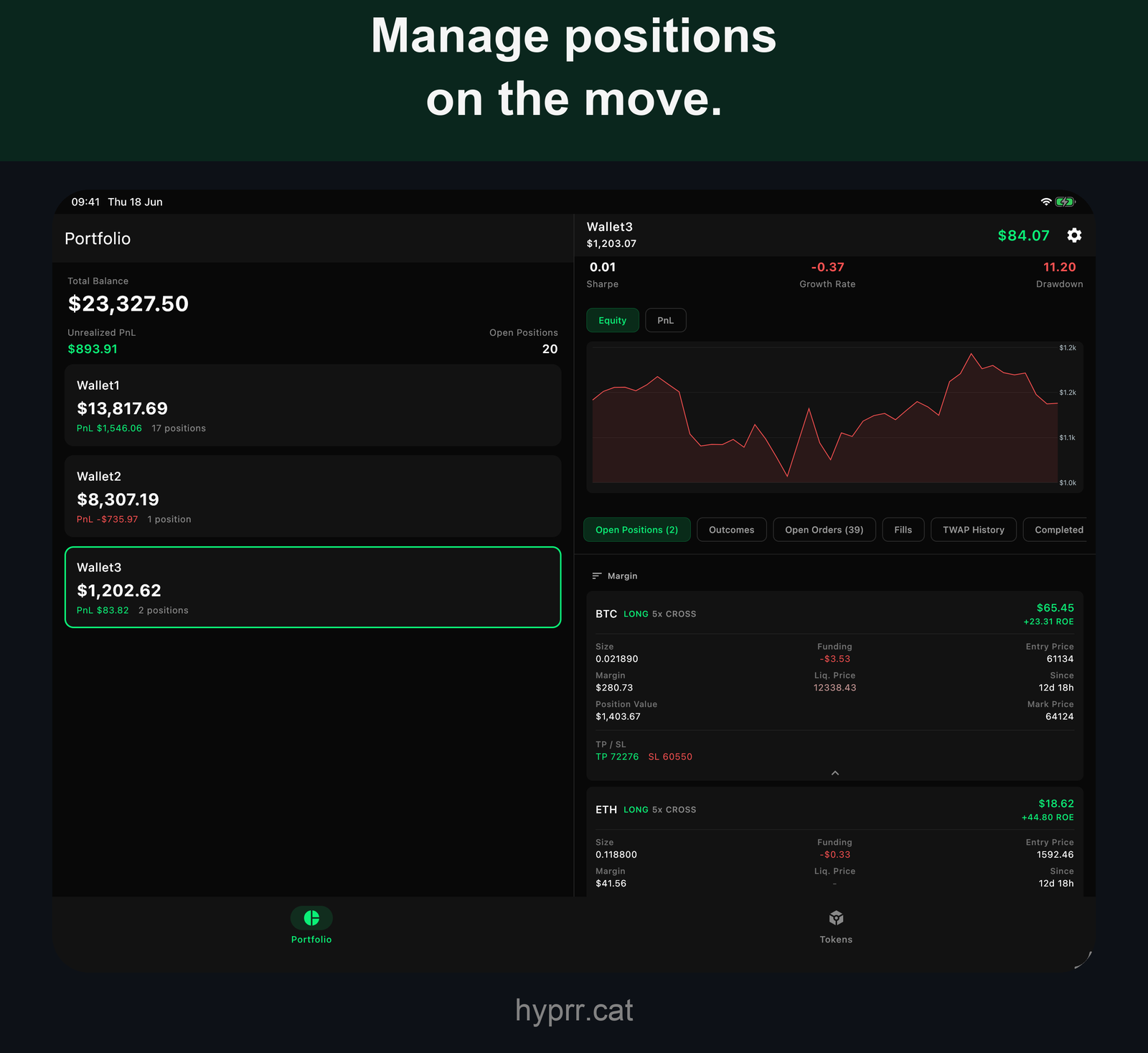Screen dimensions: 1148x1053
Task: Open the Outcomes tab
Action: tap(731, 530)
